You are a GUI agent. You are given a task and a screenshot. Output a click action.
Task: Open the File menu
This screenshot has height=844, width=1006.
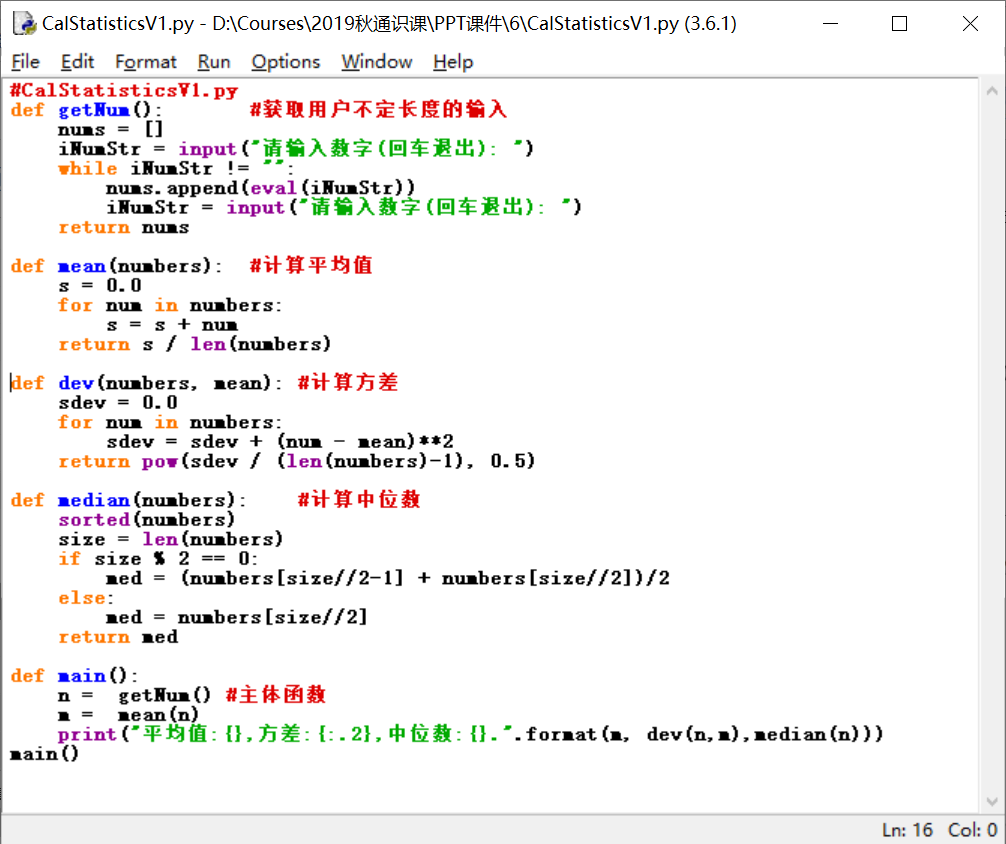(x=25, y=62)
